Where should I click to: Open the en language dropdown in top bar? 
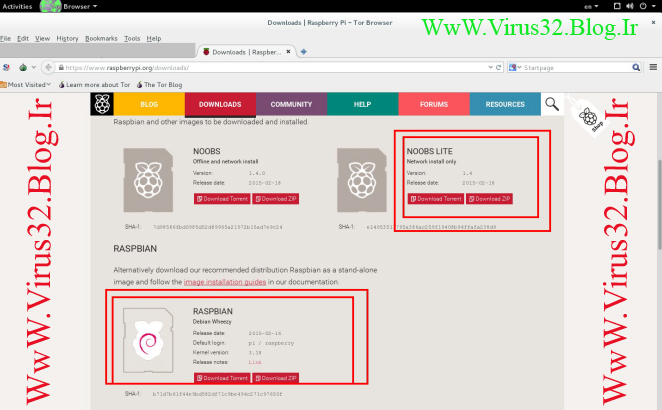pyautogui.click(x=591, y=6)
